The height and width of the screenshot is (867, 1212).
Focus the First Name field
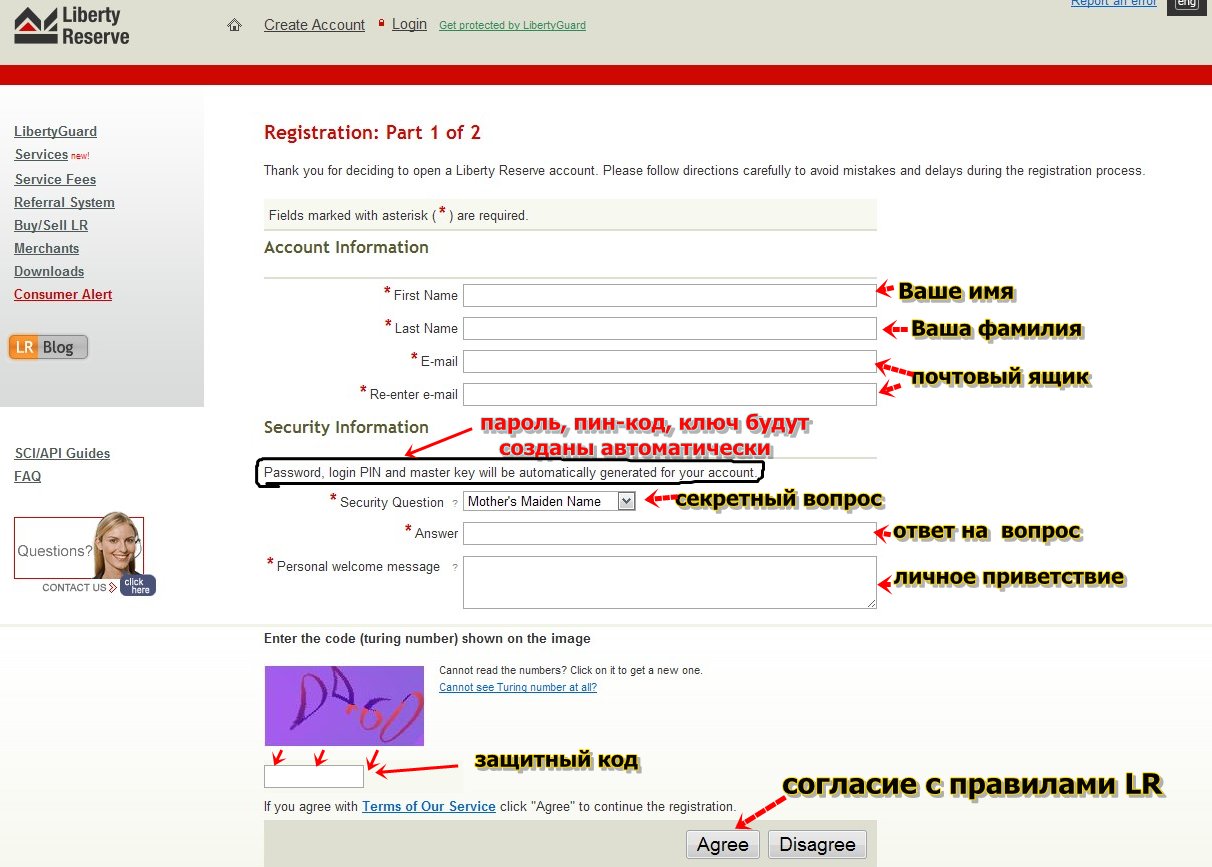[x=670, y=295]
